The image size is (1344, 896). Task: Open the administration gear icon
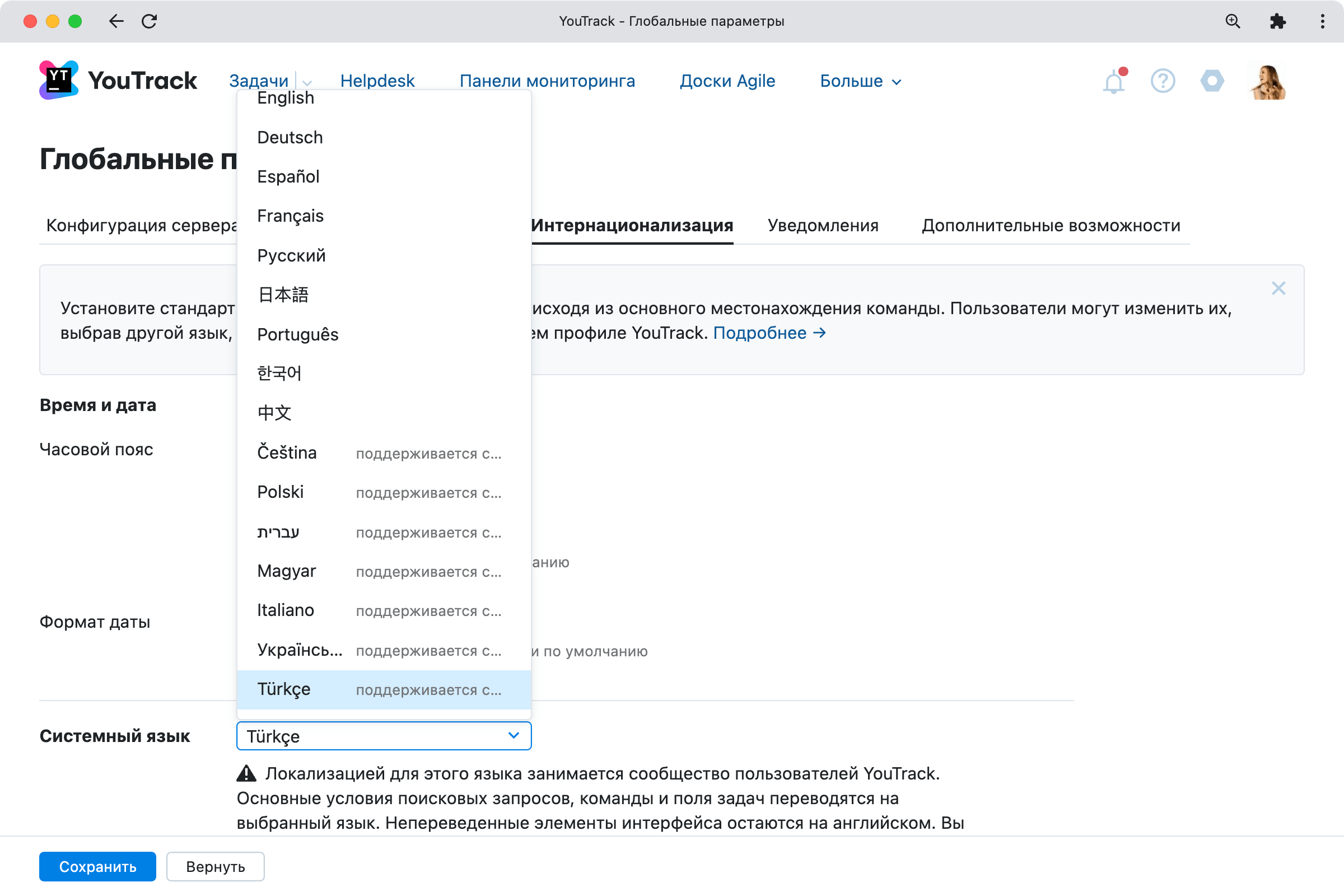tap(1212, 81)
